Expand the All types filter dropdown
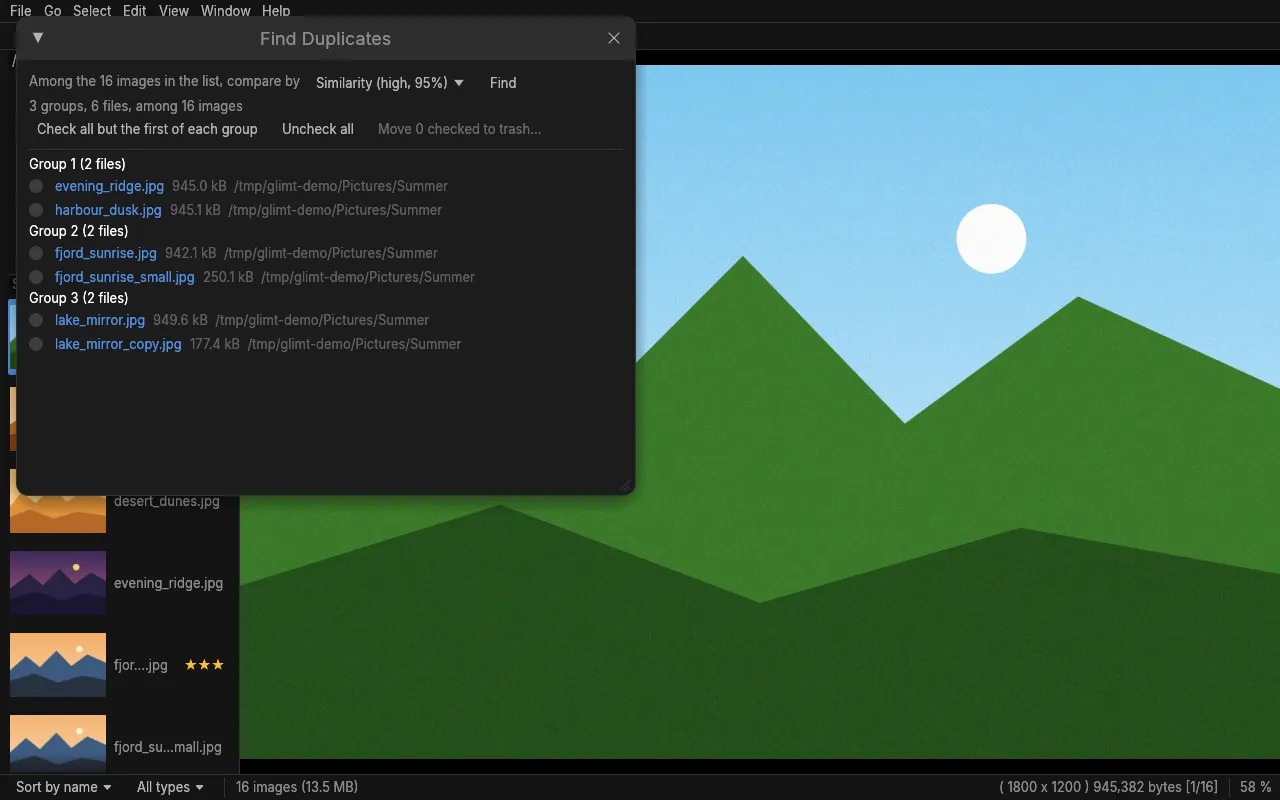1280x800 pixels. 170,787
